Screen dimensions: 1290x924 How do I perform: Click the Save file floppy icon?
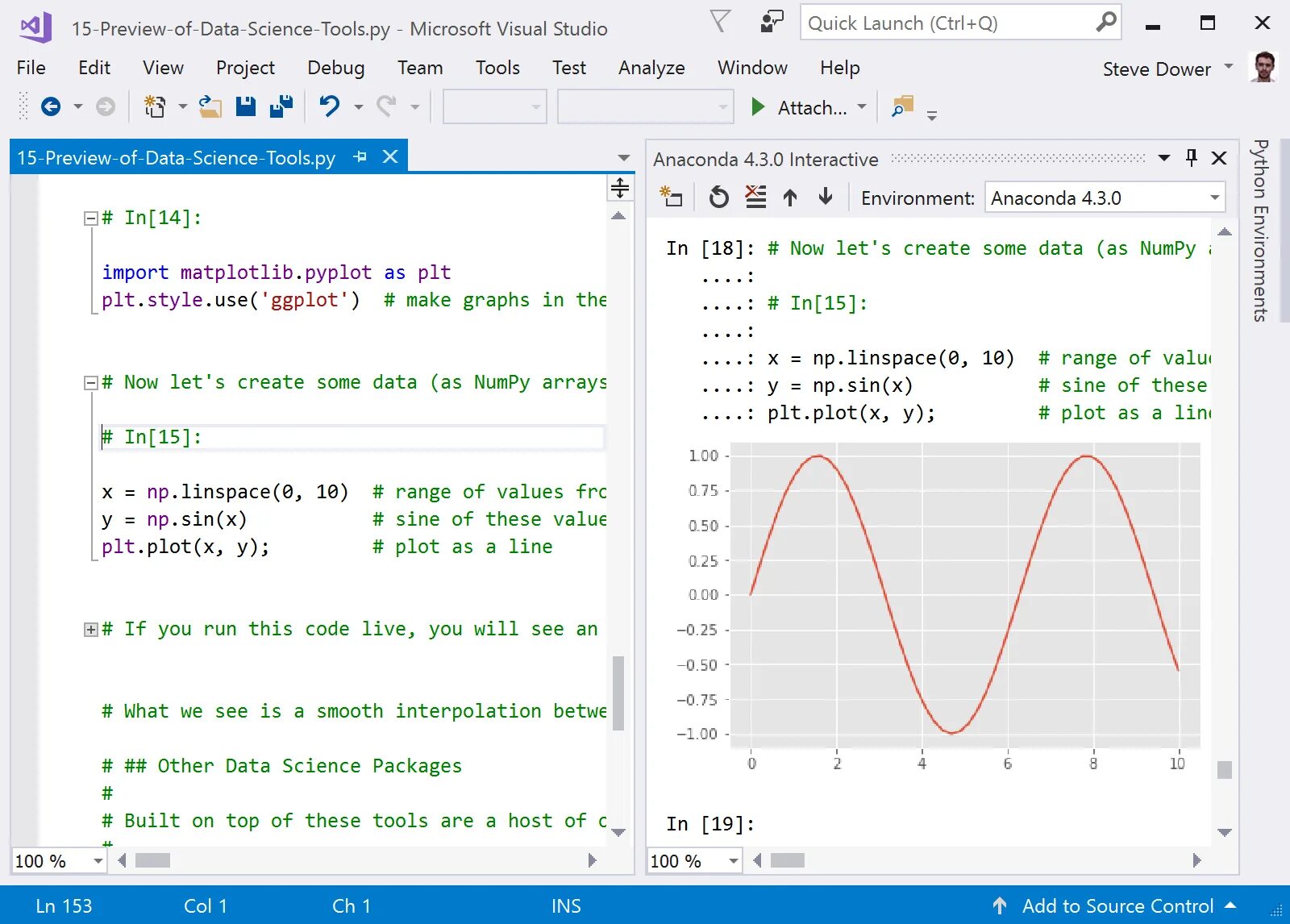[246, 106]
